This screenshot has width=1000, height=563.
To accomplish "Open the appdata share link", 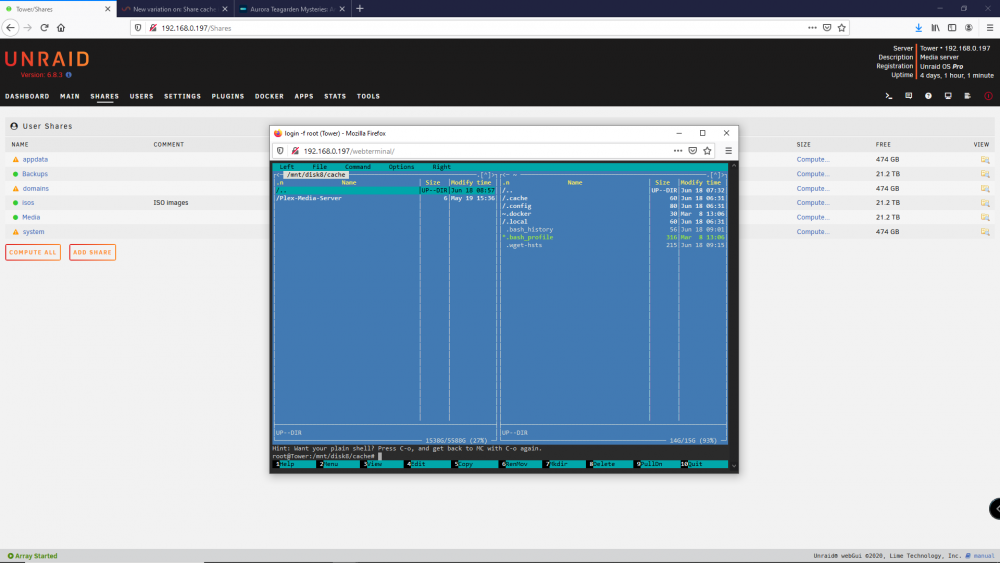I will click(35, 159).
